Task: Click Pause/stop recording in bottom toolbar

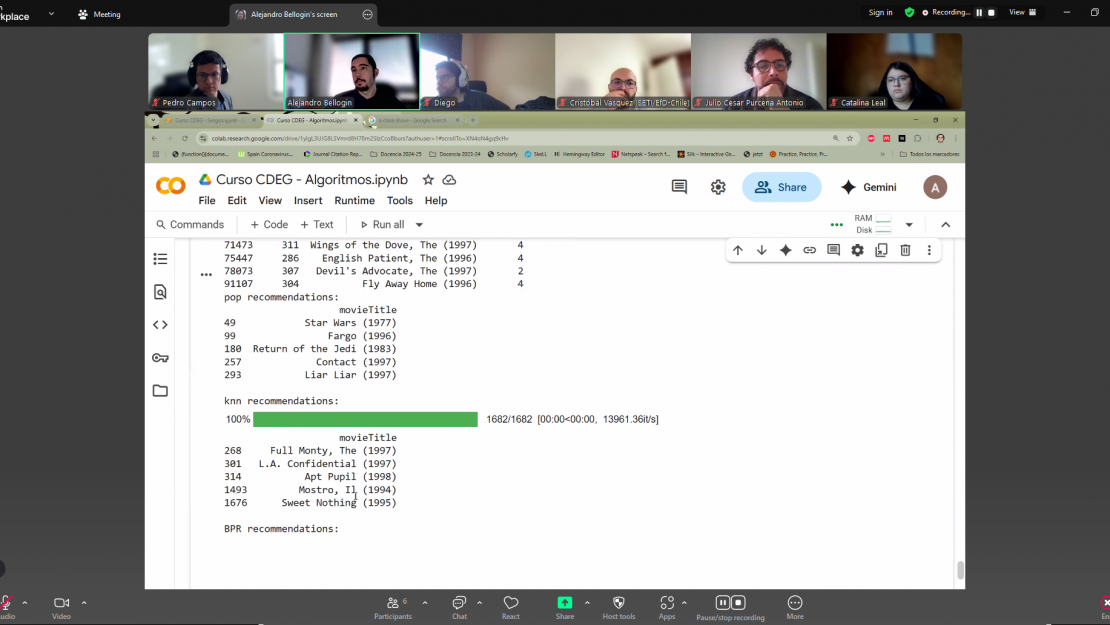Action: pos(730,607)
